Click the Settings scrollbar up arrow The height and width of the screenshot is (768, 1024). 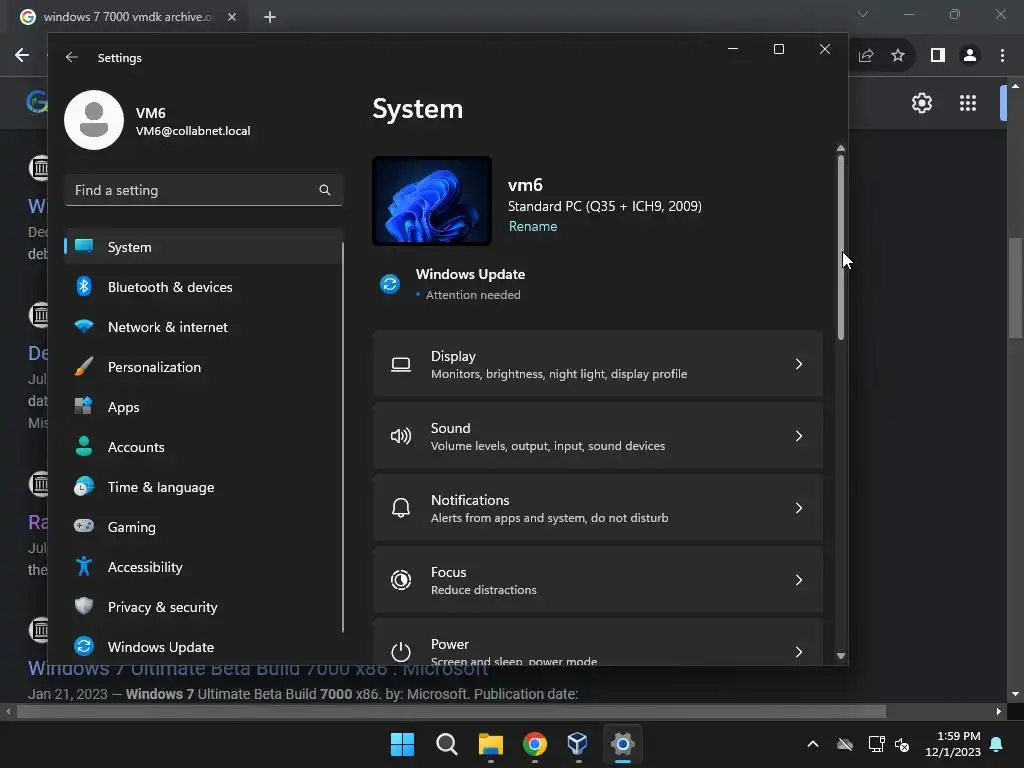(840, 148)
